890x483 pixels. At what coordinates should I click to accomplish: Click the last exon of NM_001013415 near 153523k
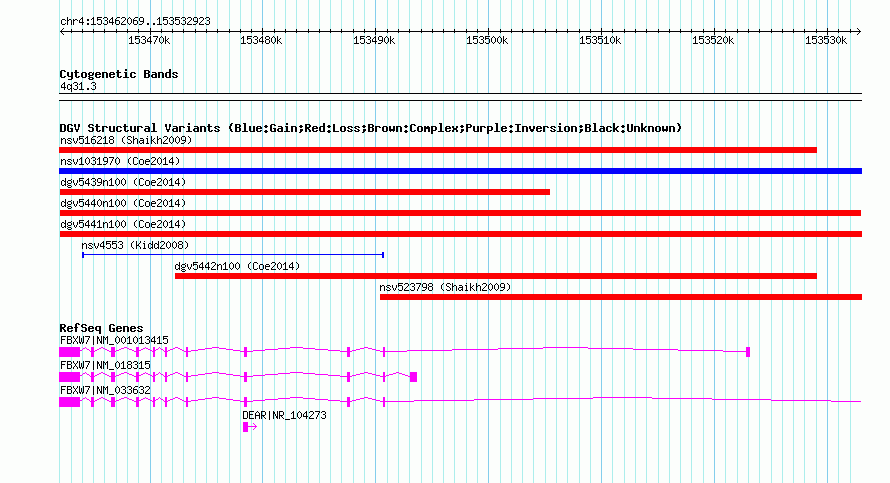coord(748,352)
